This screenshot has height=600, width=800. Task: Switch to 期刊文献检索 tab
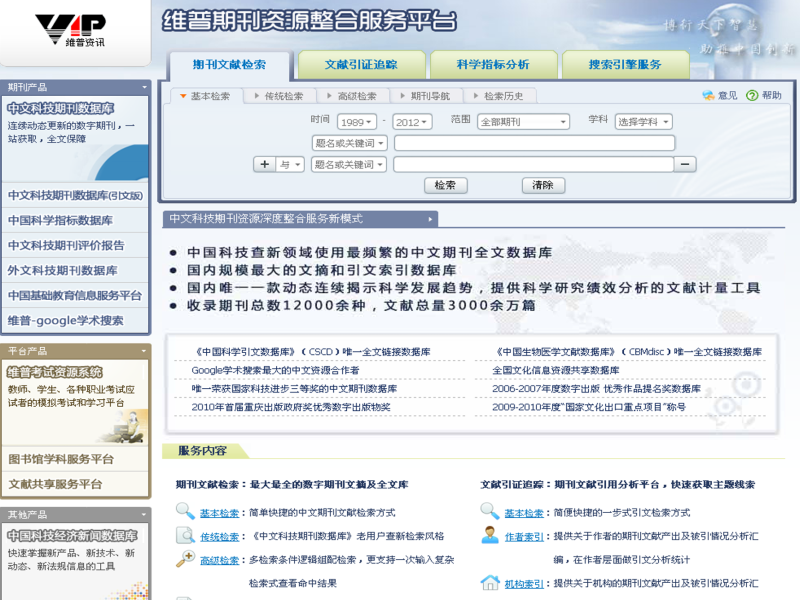click(x=230, y=65)
